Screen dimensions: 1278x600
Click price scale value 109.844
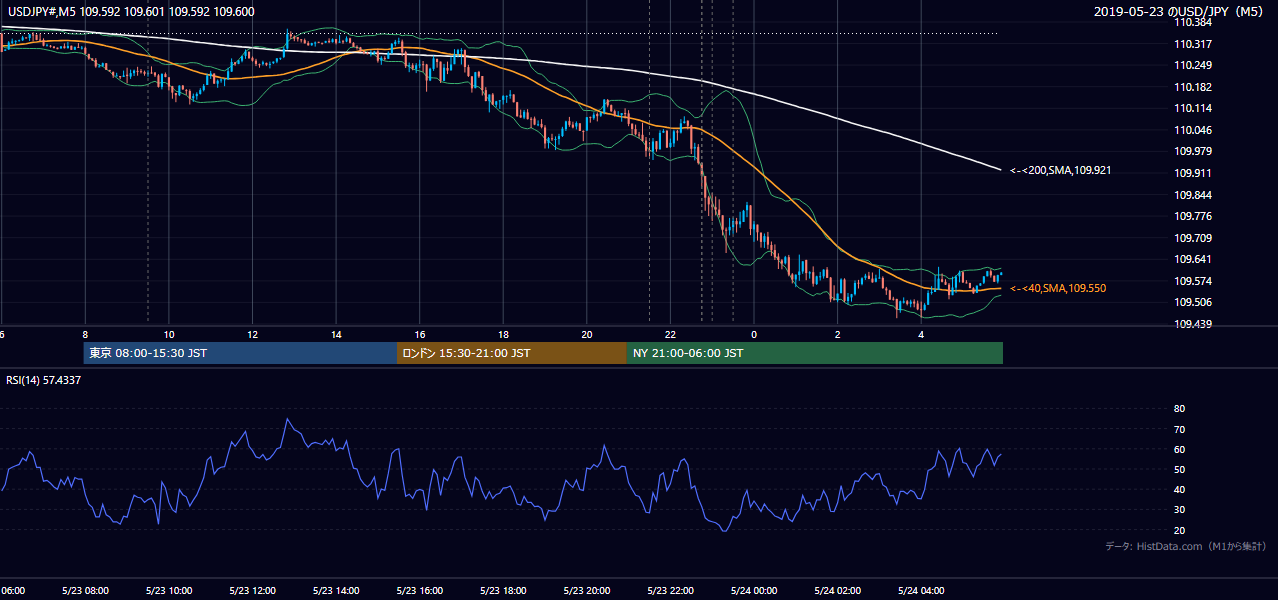[1193, 195]
